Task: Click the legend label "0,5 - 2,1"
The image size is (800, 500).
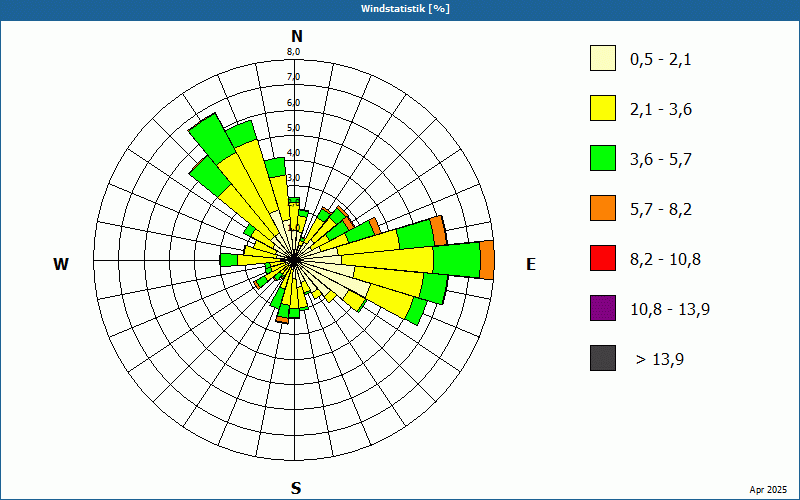Action: [661, 60]
